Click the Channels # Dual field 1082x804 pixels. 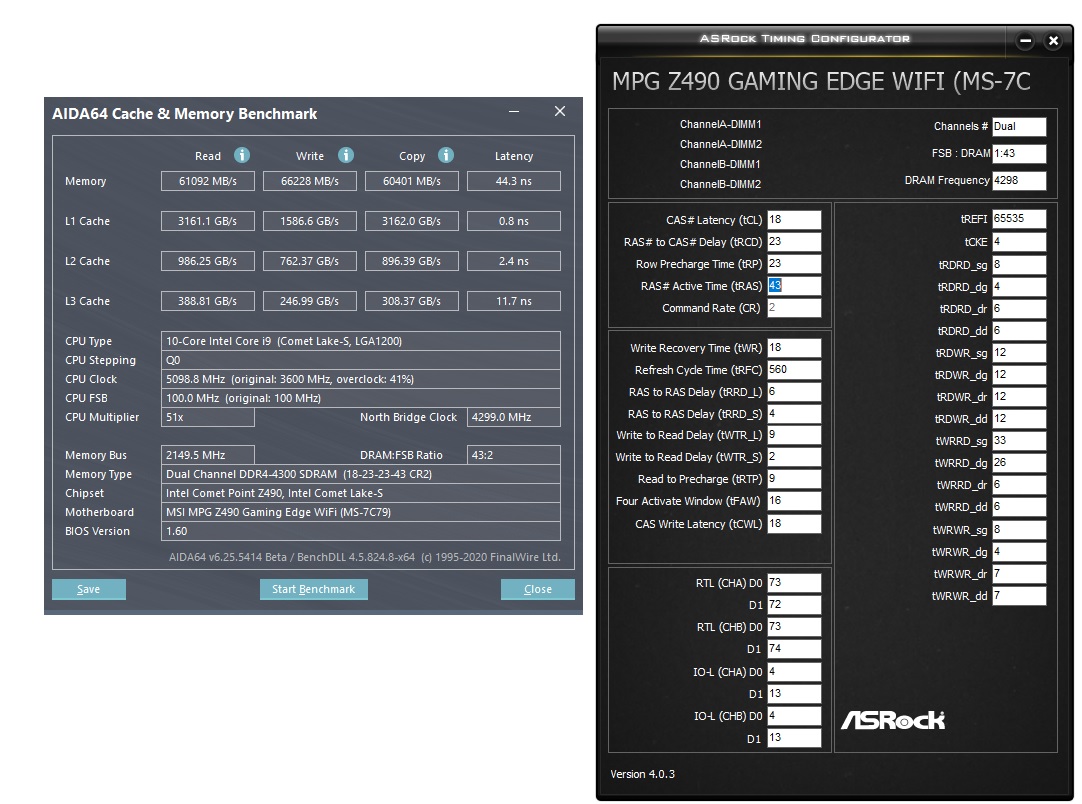coord(1019,126)
